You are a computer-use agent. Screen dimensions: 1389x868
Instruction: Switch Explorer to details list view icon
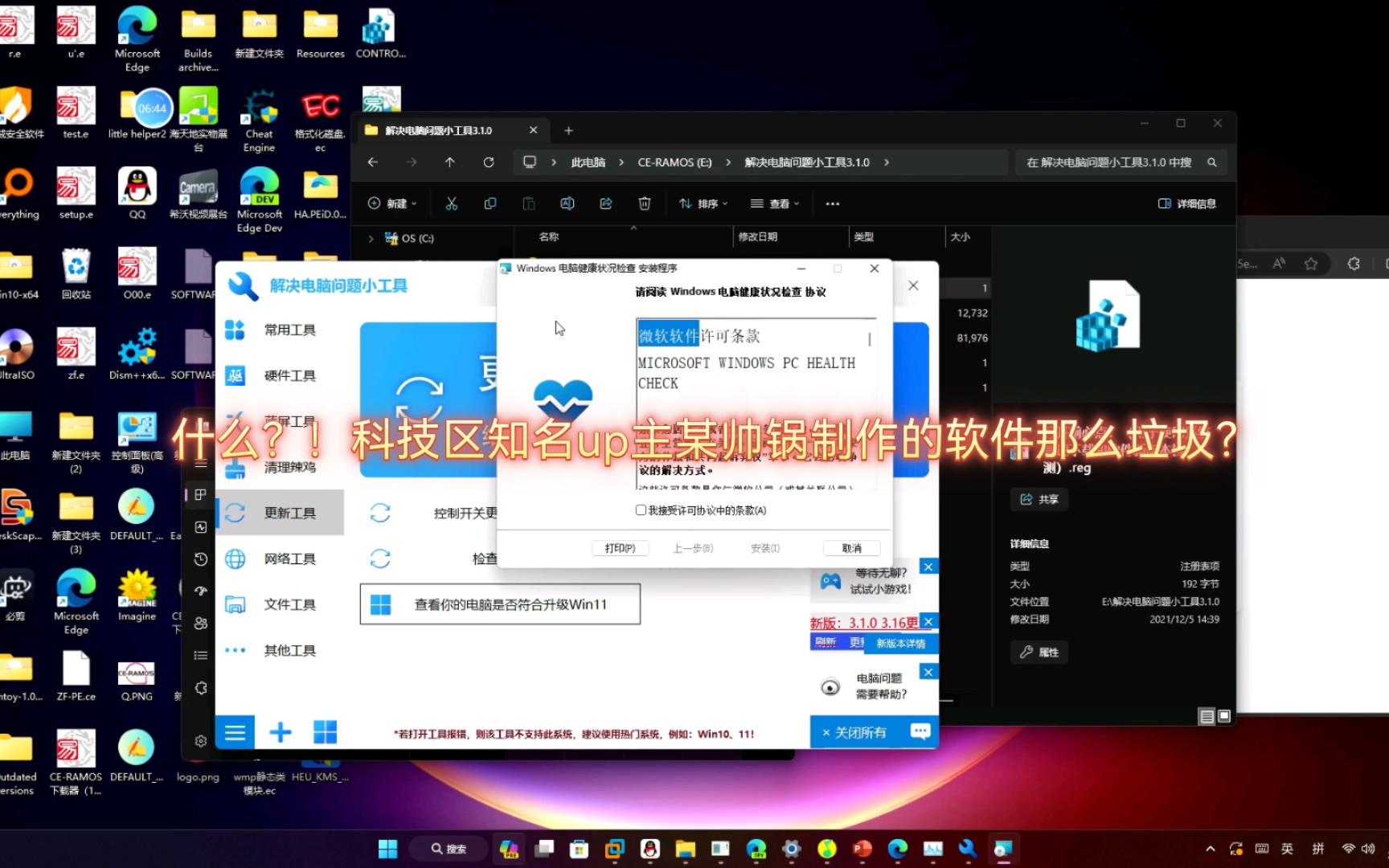pos(1207,716)
